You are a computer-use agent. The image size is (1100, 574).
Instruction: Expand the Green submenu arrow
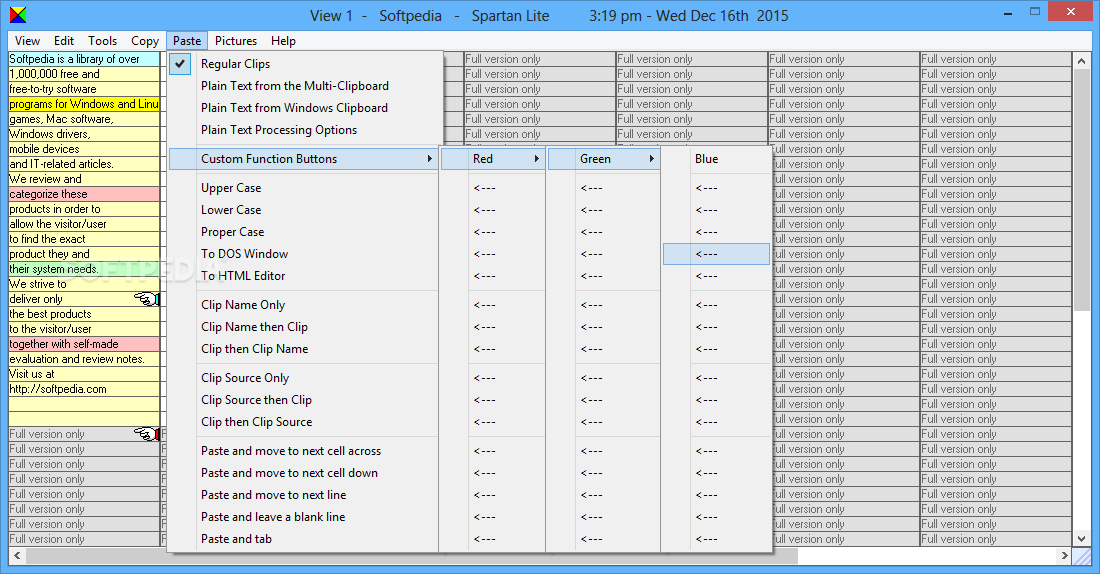pyautogui.click(x=652, y=159)
